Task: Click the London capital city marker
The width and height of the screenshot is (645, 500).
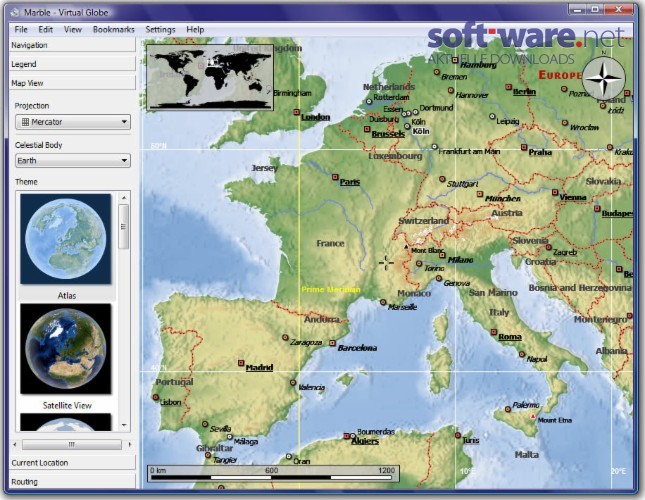Action: [296, 112]
